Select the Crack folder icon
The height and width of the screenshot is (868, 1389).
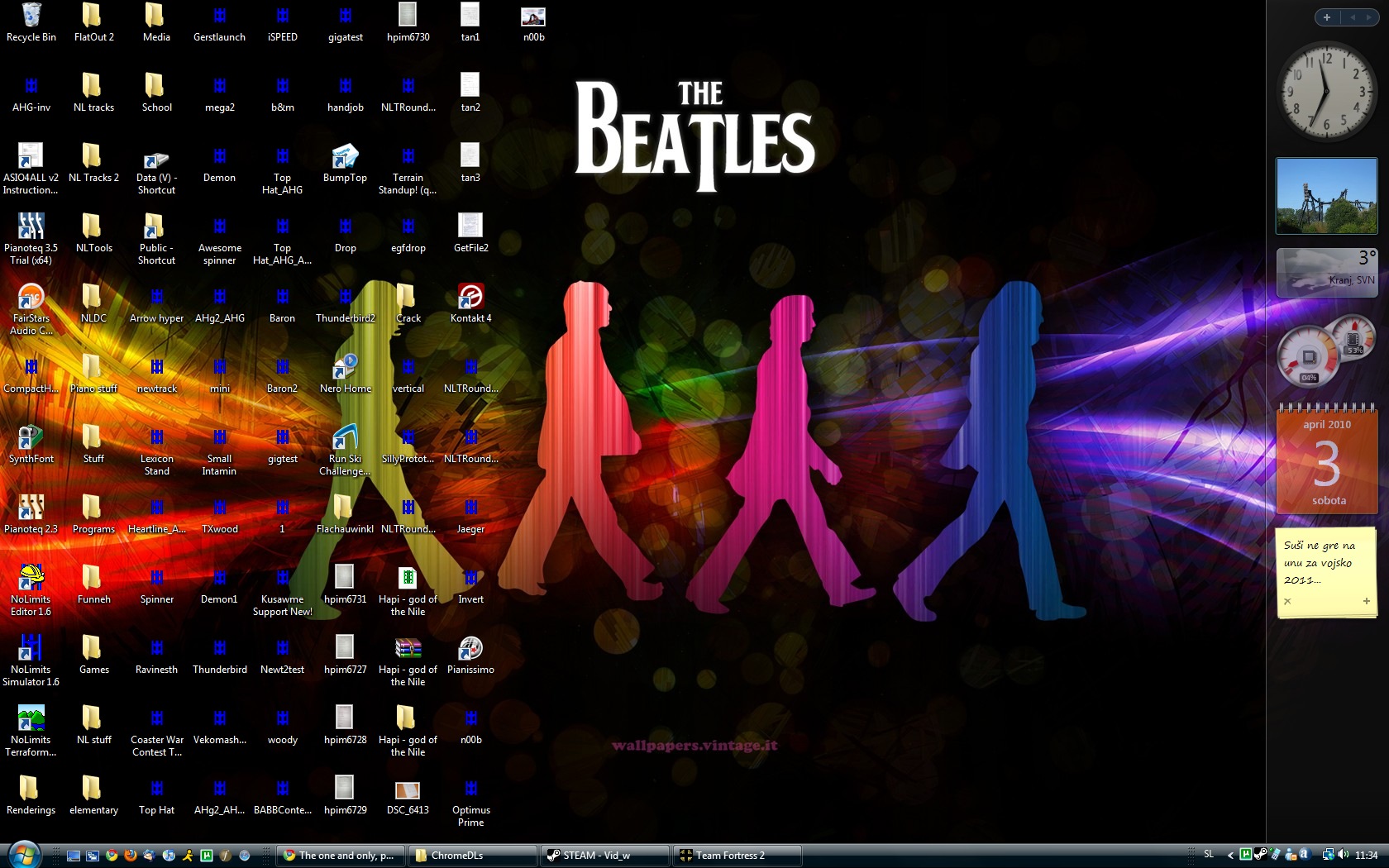pos(408,303)
